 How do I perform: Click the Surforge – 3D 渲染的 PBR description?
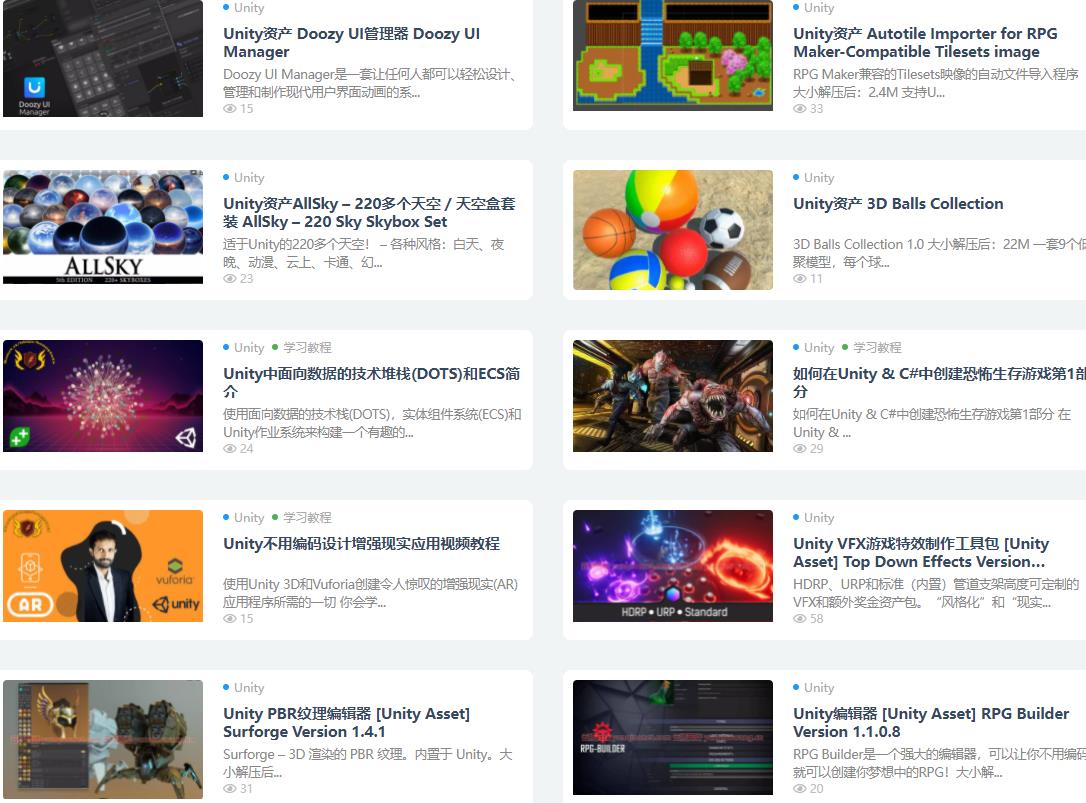click(x=368, y=763)
